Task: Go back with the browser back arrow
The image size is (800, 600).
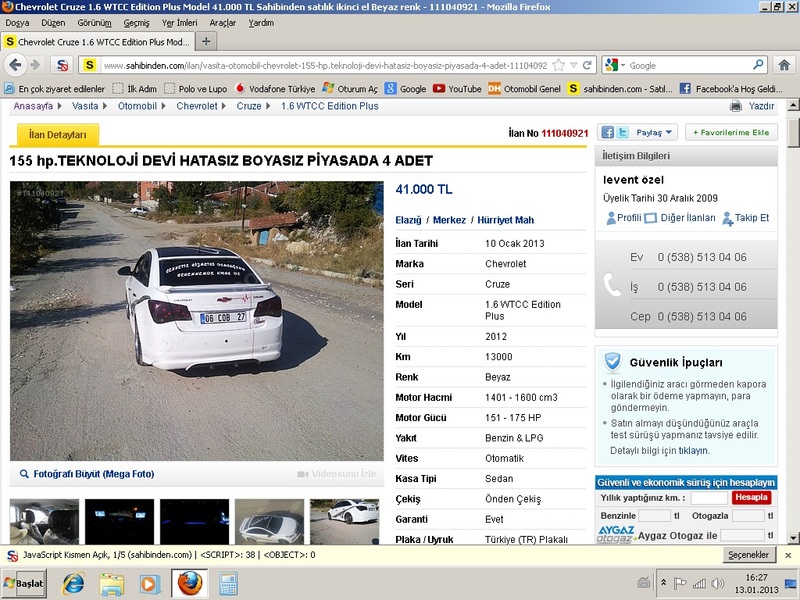Action: [x=15, y=65]
